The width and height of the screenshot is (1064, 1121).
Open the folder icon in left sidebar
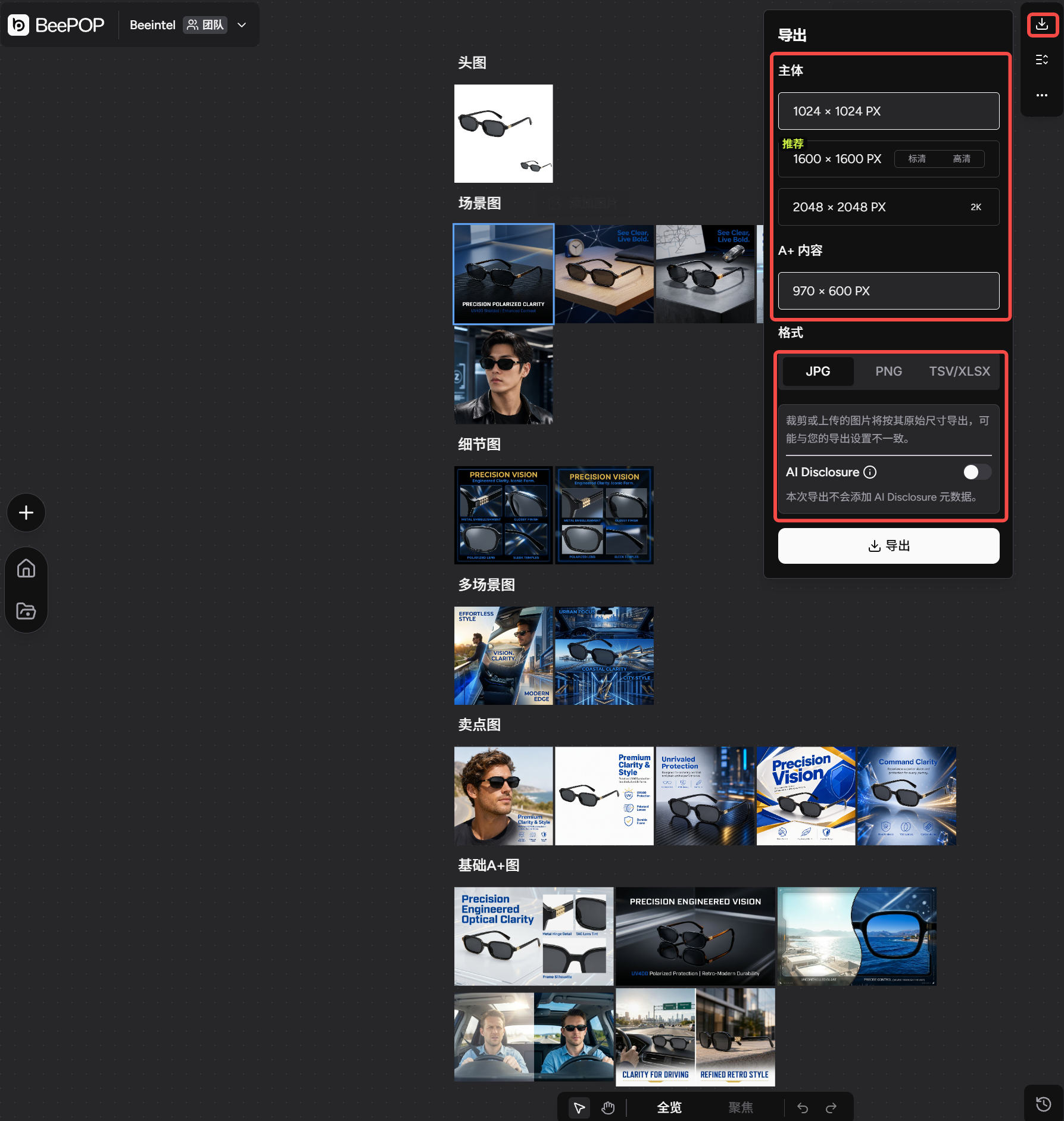pyautogui.click(x=26, y=611)
